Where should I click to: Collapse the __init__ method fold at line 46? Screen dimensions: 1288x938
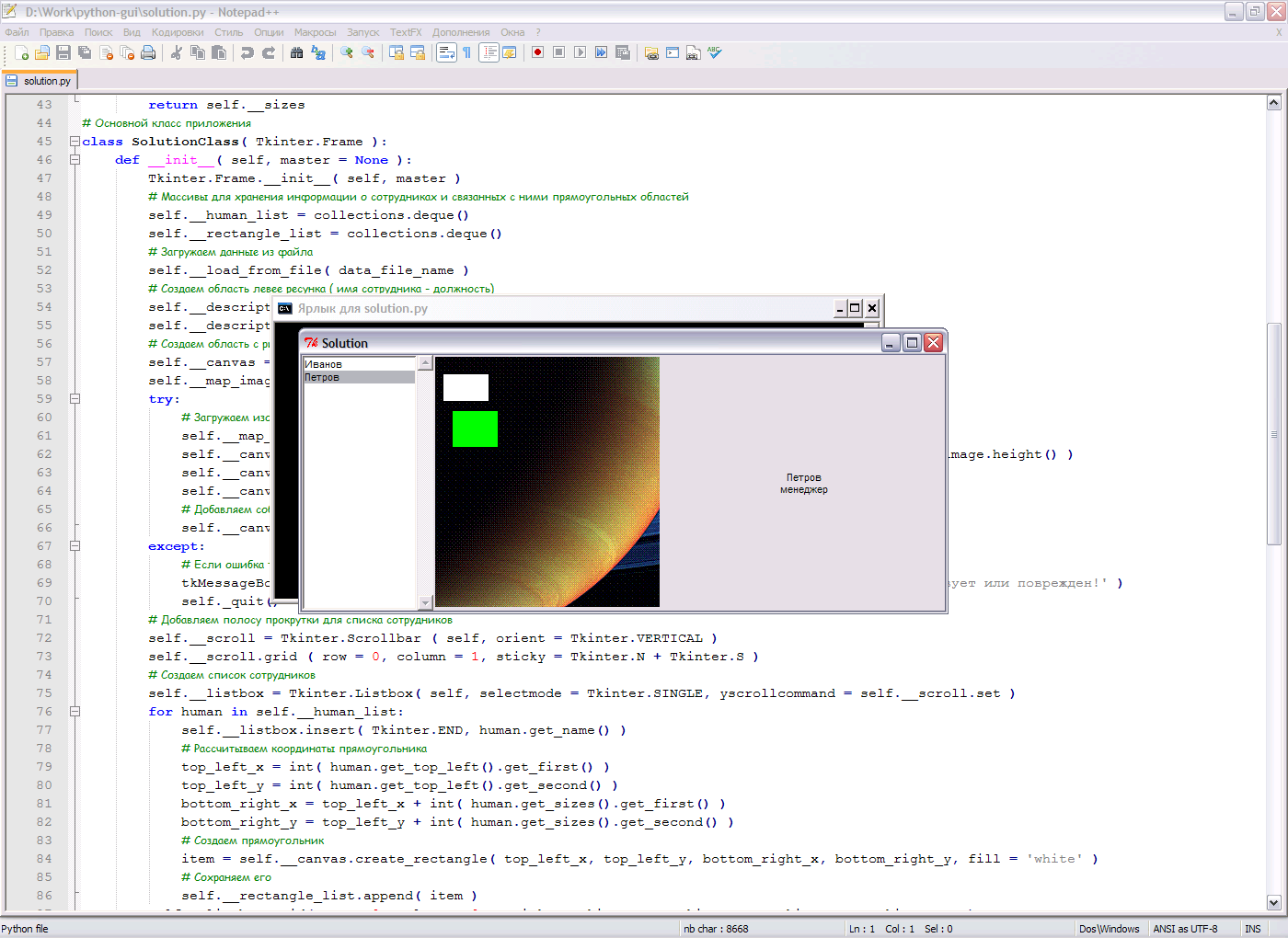pos(75,159)
